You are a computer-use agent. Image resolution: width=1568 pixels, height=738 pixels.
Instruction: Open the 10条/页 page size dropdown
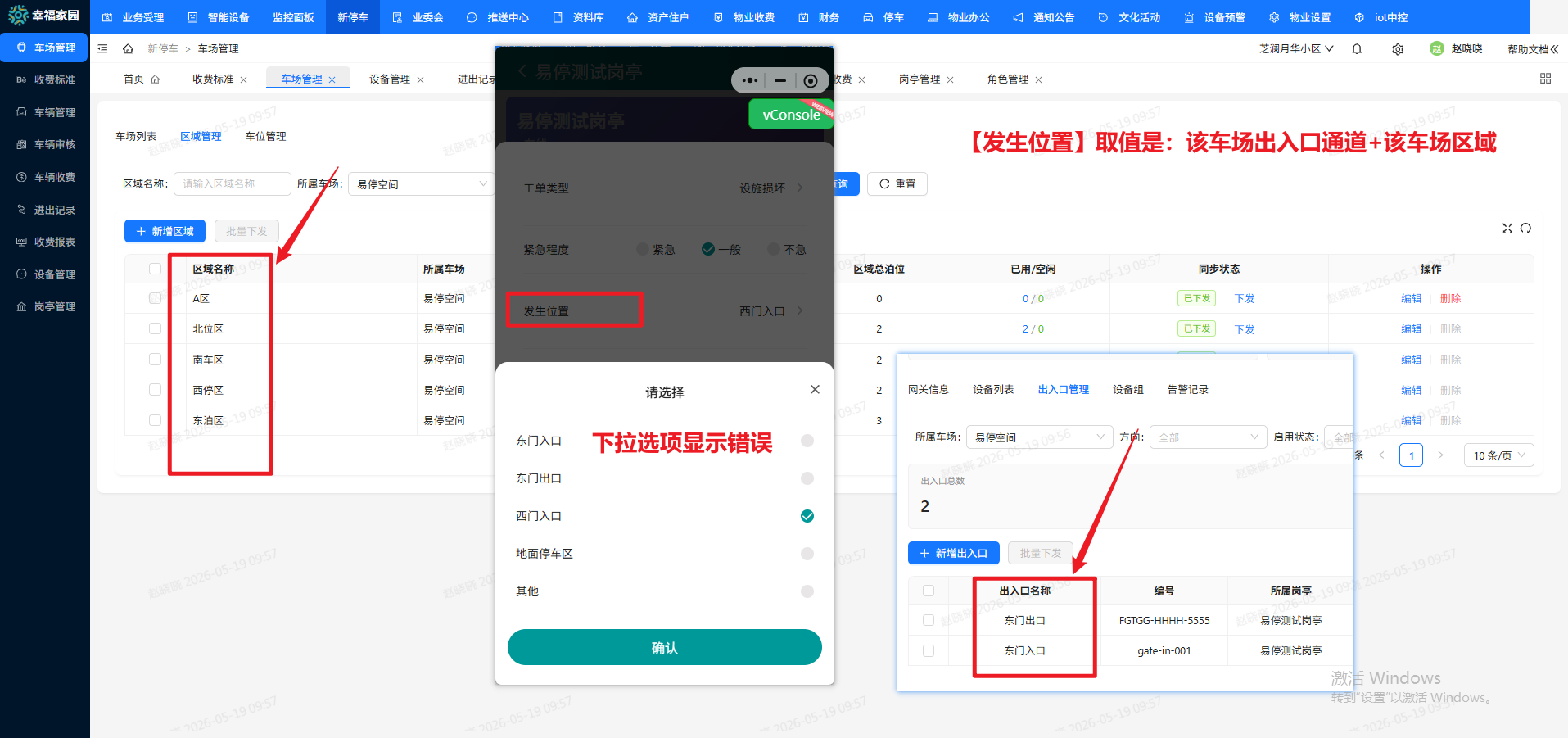(x=1498, y=455)
